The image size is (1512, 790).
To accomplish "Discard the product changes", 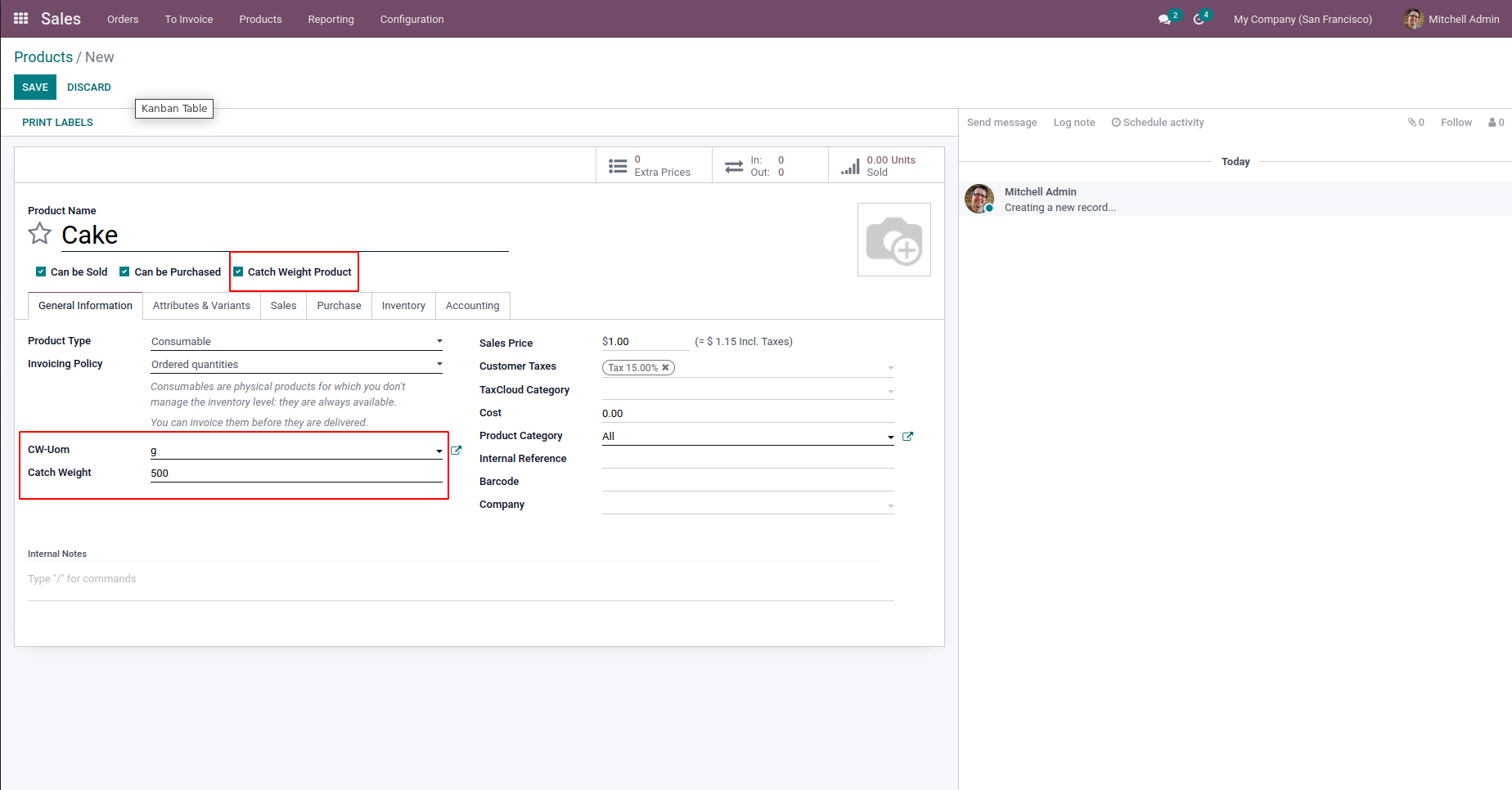I will pos(89,88).
